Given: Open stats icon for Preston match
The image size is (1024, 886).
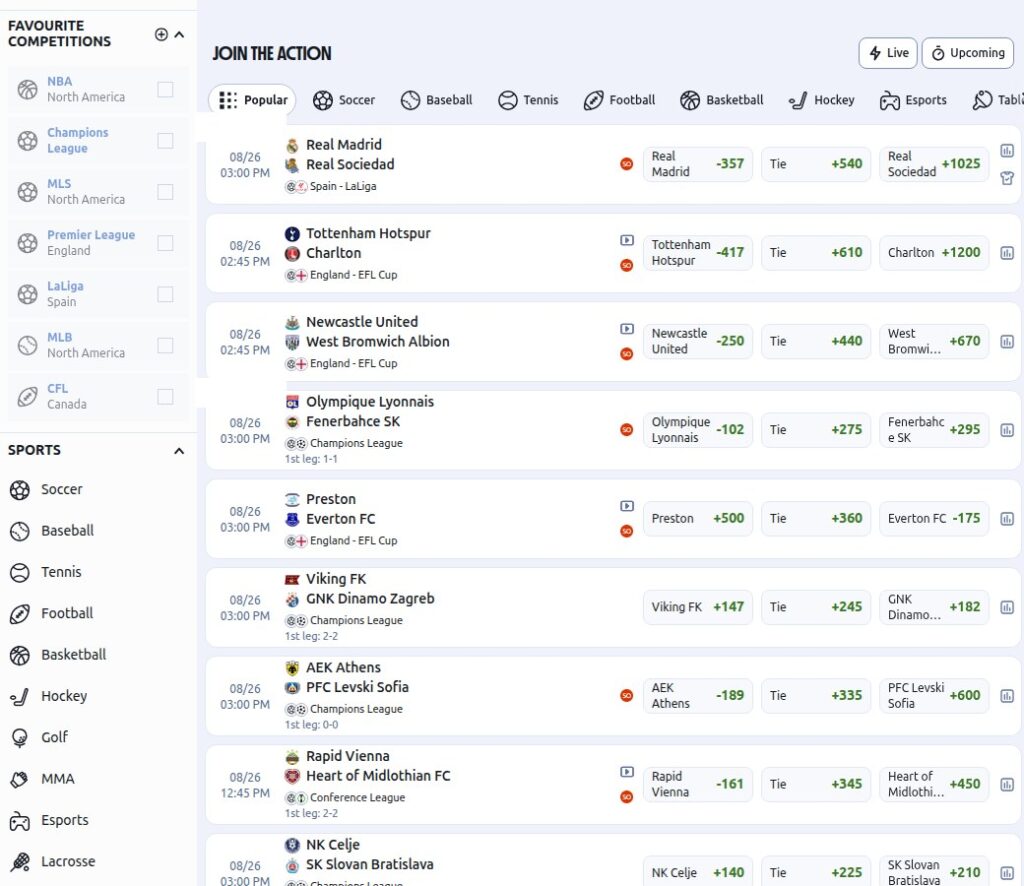Looking at the screenshot, I should [x=1007, y=518].
